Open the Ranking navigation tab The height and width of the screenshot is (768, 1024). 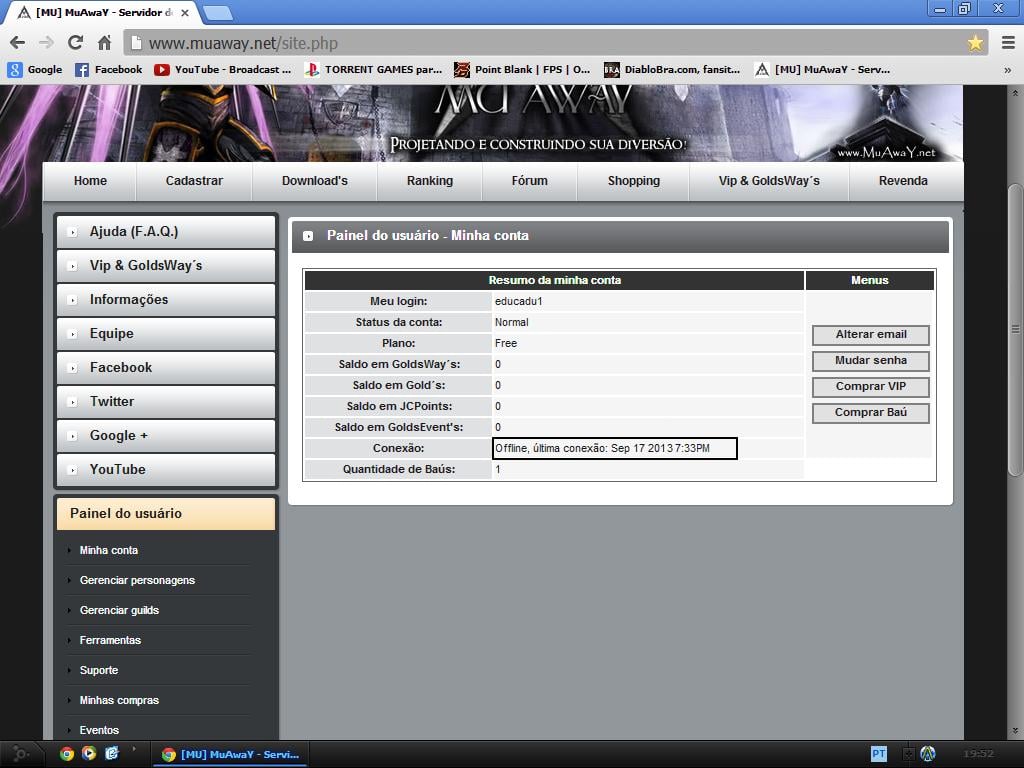429,181
